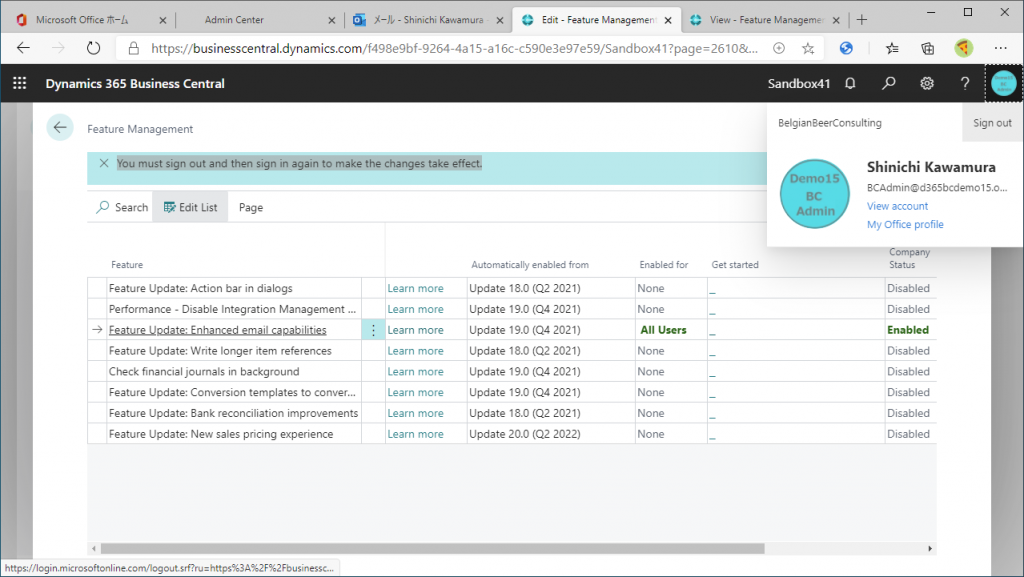Learn more about Bank reconciliation improvements
The width and height of the screenshot is (1024, 577).
(415, 414)
